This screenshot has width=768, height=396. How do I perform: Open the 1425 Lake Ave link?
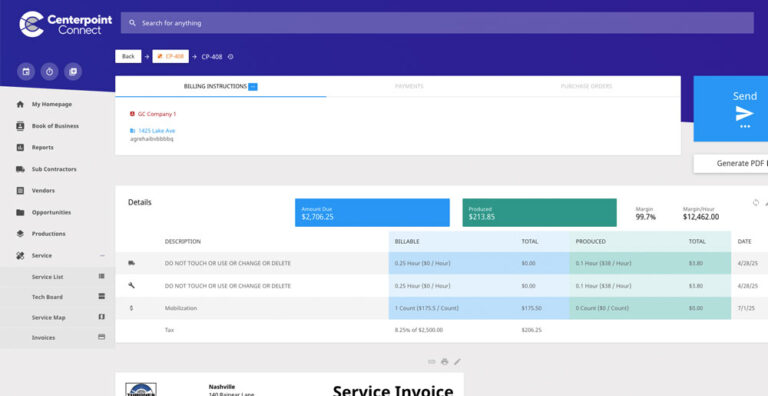coord(156,131)
